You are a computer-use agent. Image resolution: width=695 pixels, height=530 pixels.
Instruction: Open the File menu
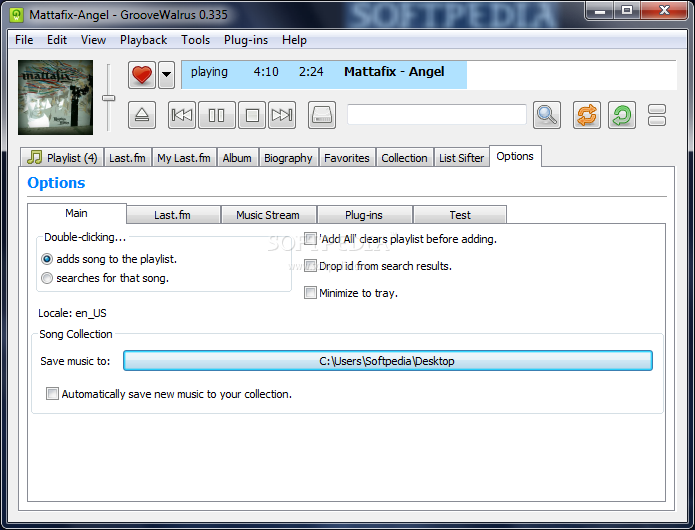(x=24, y=40)
